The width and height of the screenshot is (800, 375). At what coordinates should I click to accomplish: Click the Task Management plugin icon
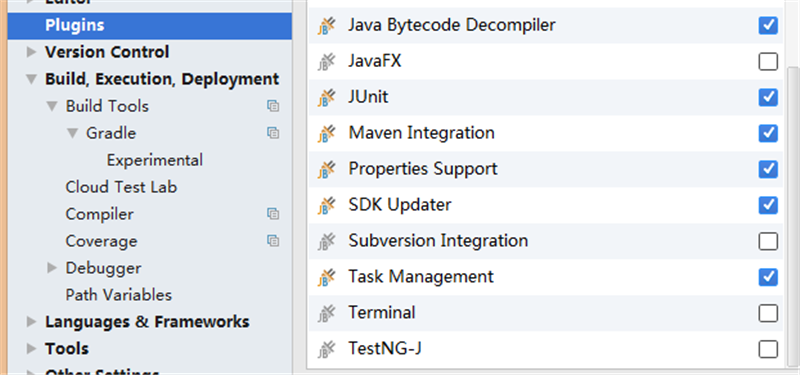click(326, 277)
